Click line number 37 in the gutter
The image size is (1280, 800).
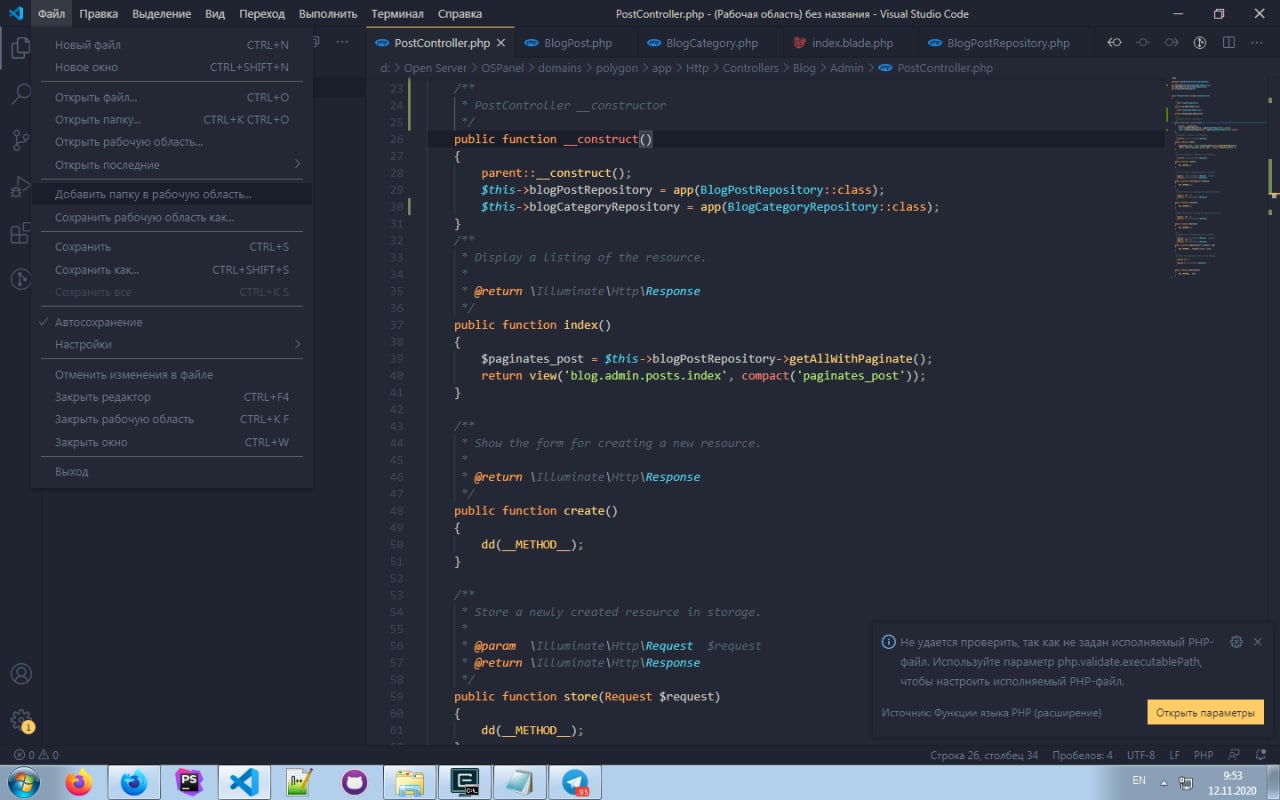(x=396, y=325)
